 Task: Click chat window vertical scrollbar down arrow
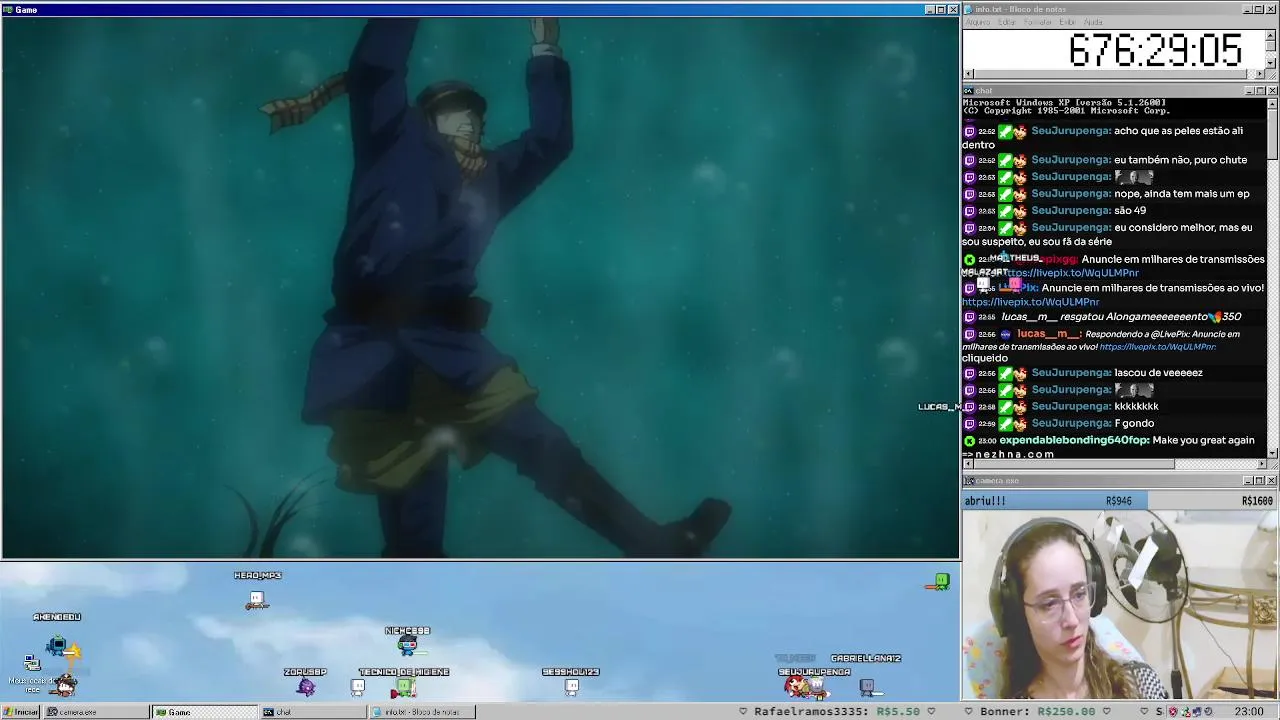pyautogui.click(x=1272, y=452)
